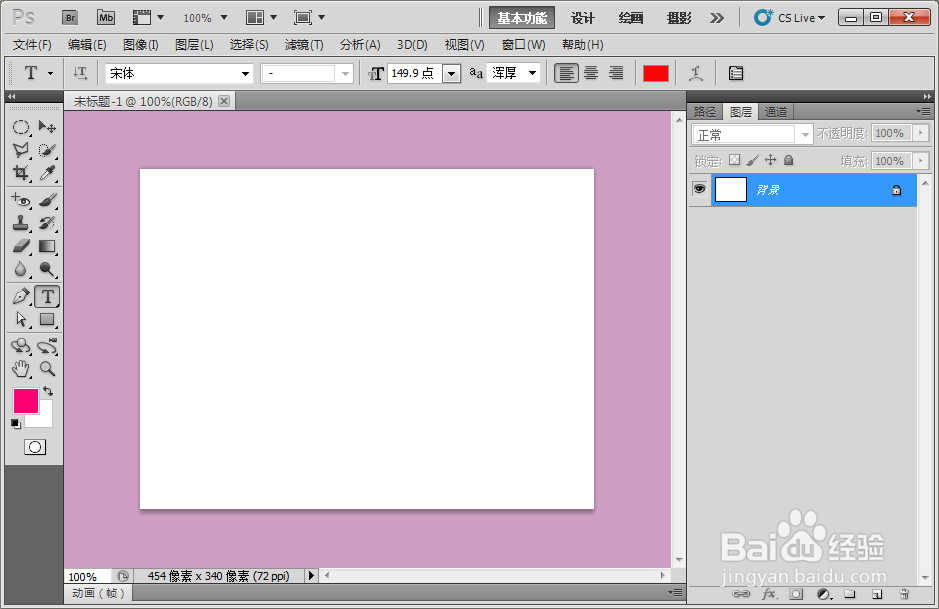Toggle lock position

tap(771, 160)
